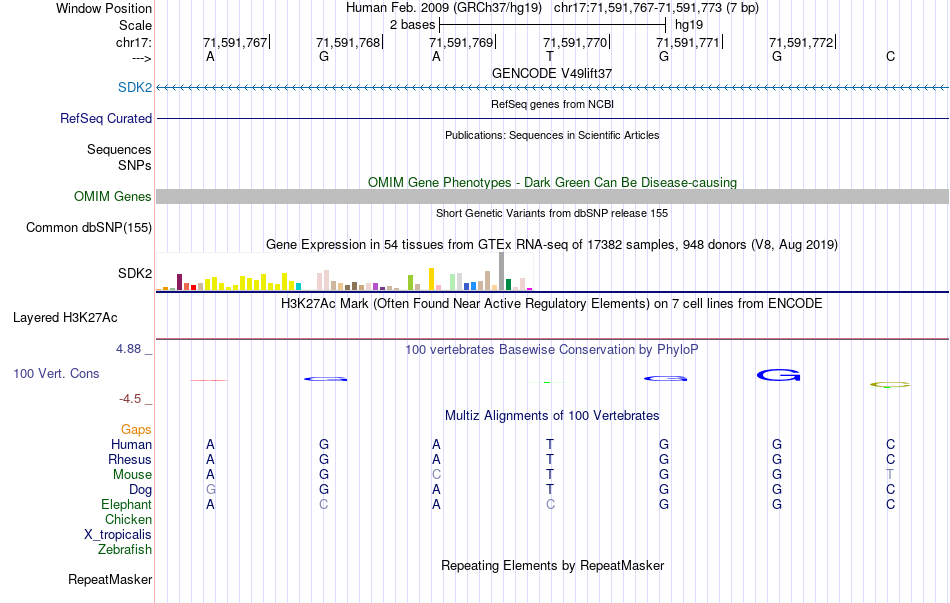
Task: Click the 'hg19' label beside scale bar
Action: 689,25
